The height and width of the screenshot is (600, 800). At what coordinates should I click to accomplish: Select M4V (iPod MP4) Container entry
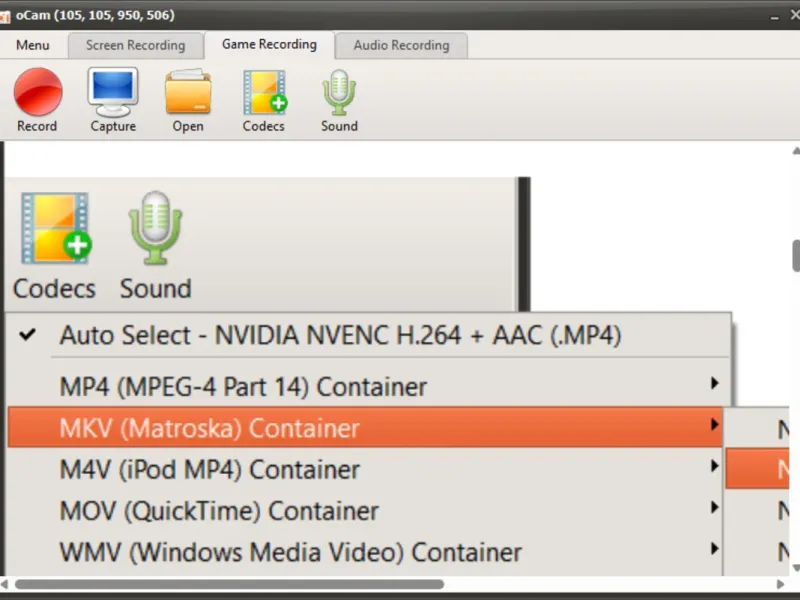365,469
